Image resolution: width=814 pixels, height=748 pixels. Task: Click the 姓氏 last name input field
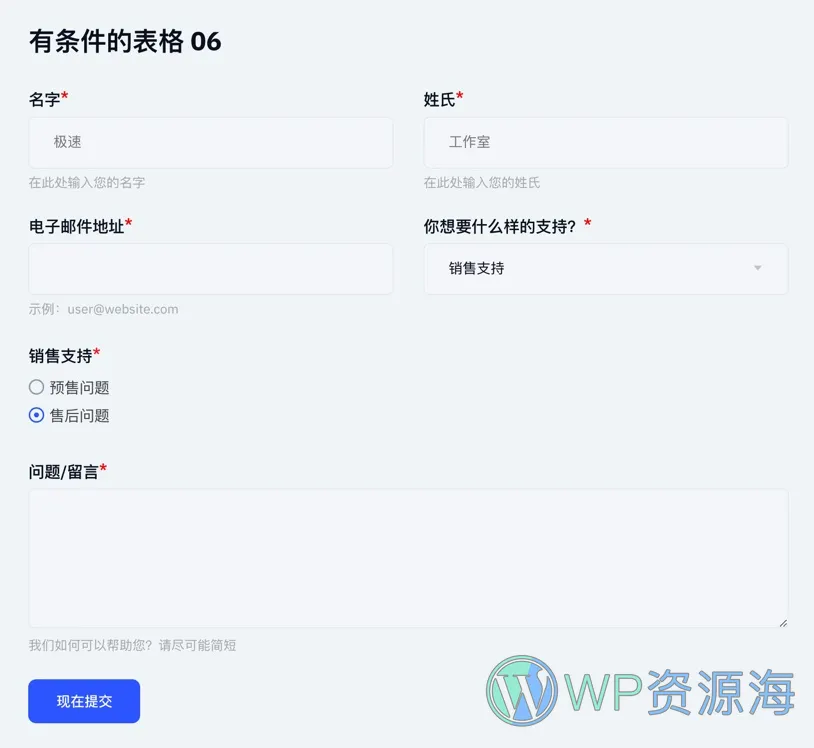tap(606, 143)
